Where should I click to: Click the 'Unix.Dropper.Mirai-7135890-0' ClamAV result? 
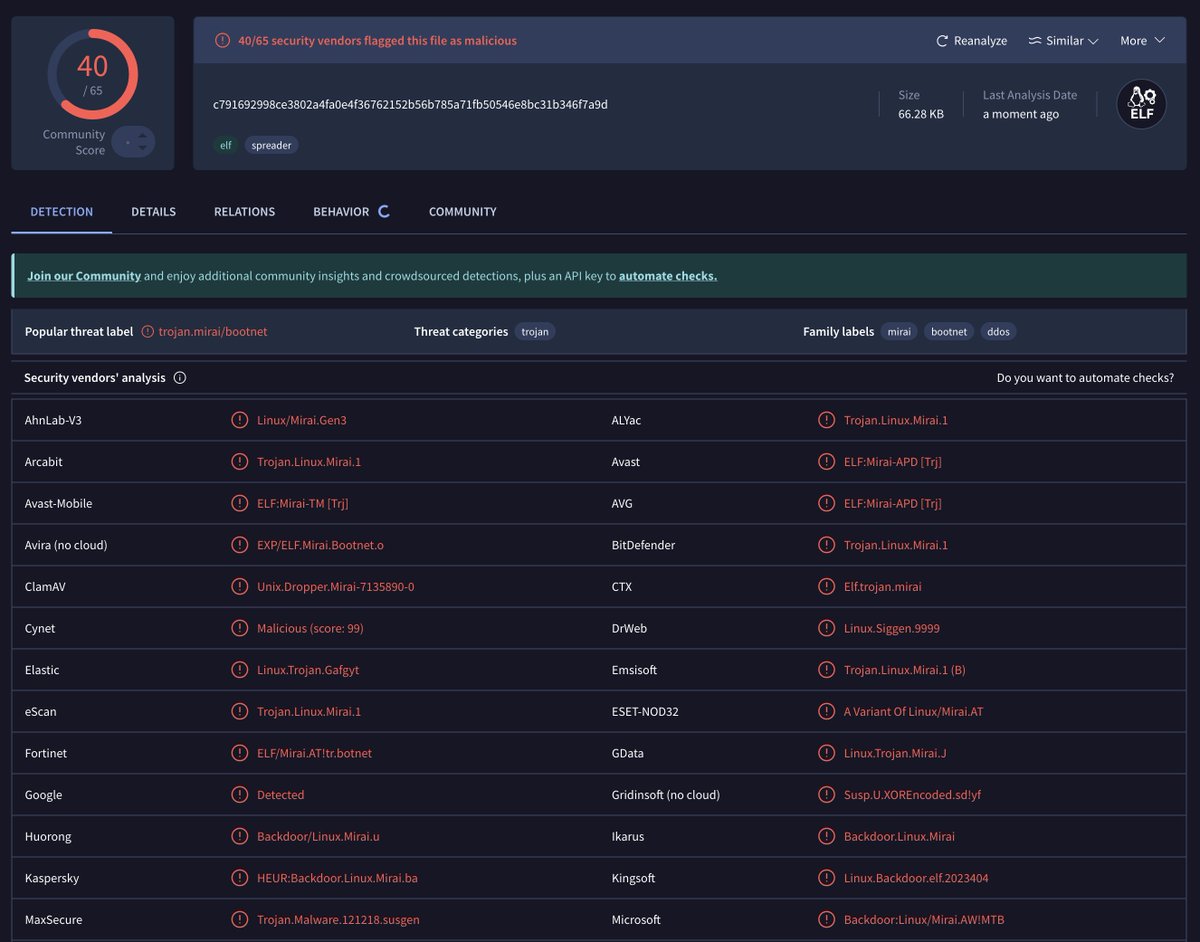tap(335, 587)
